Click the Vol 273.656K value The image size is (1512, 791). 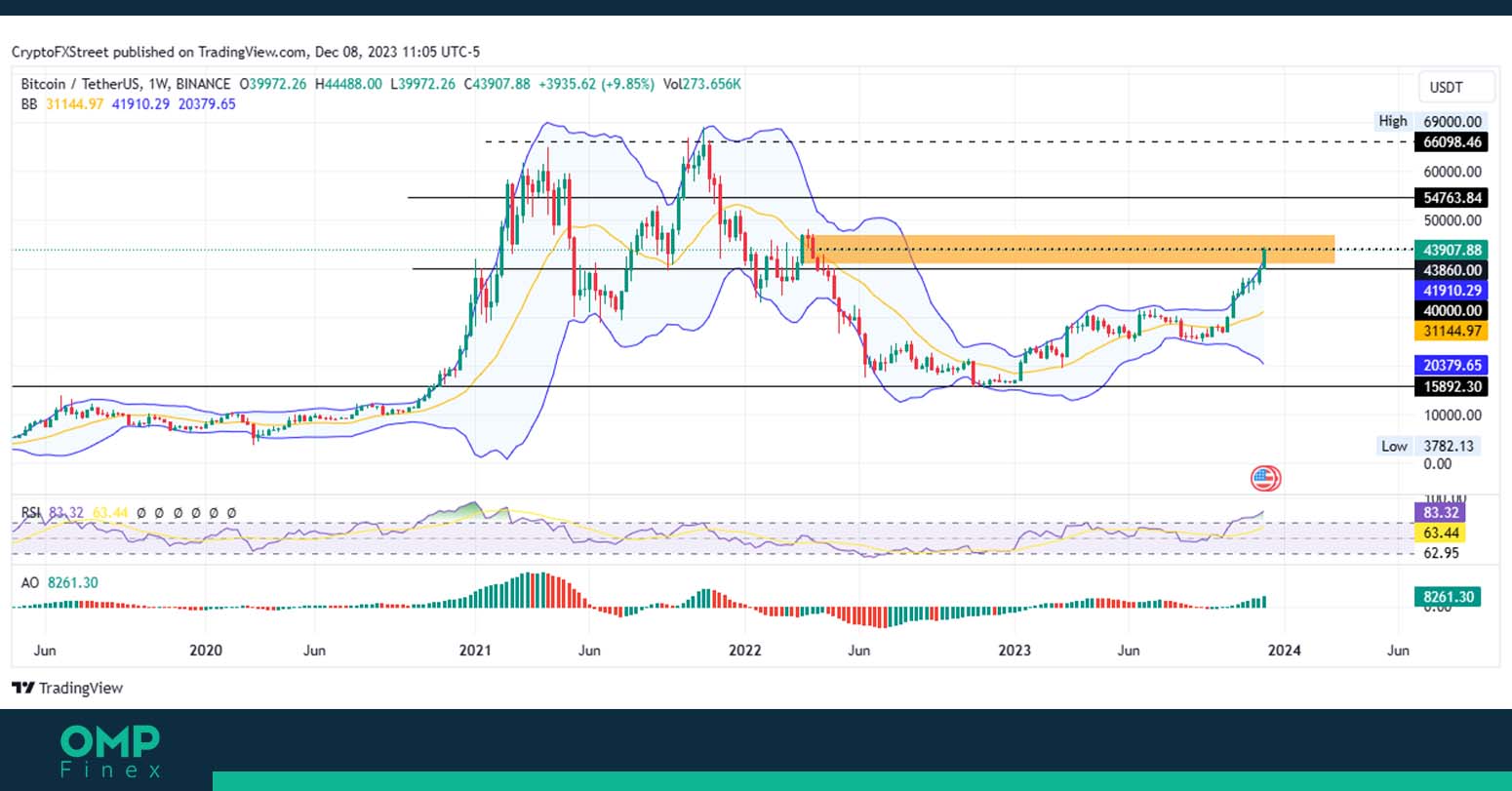pyautogui.click(x=702, y=84)
